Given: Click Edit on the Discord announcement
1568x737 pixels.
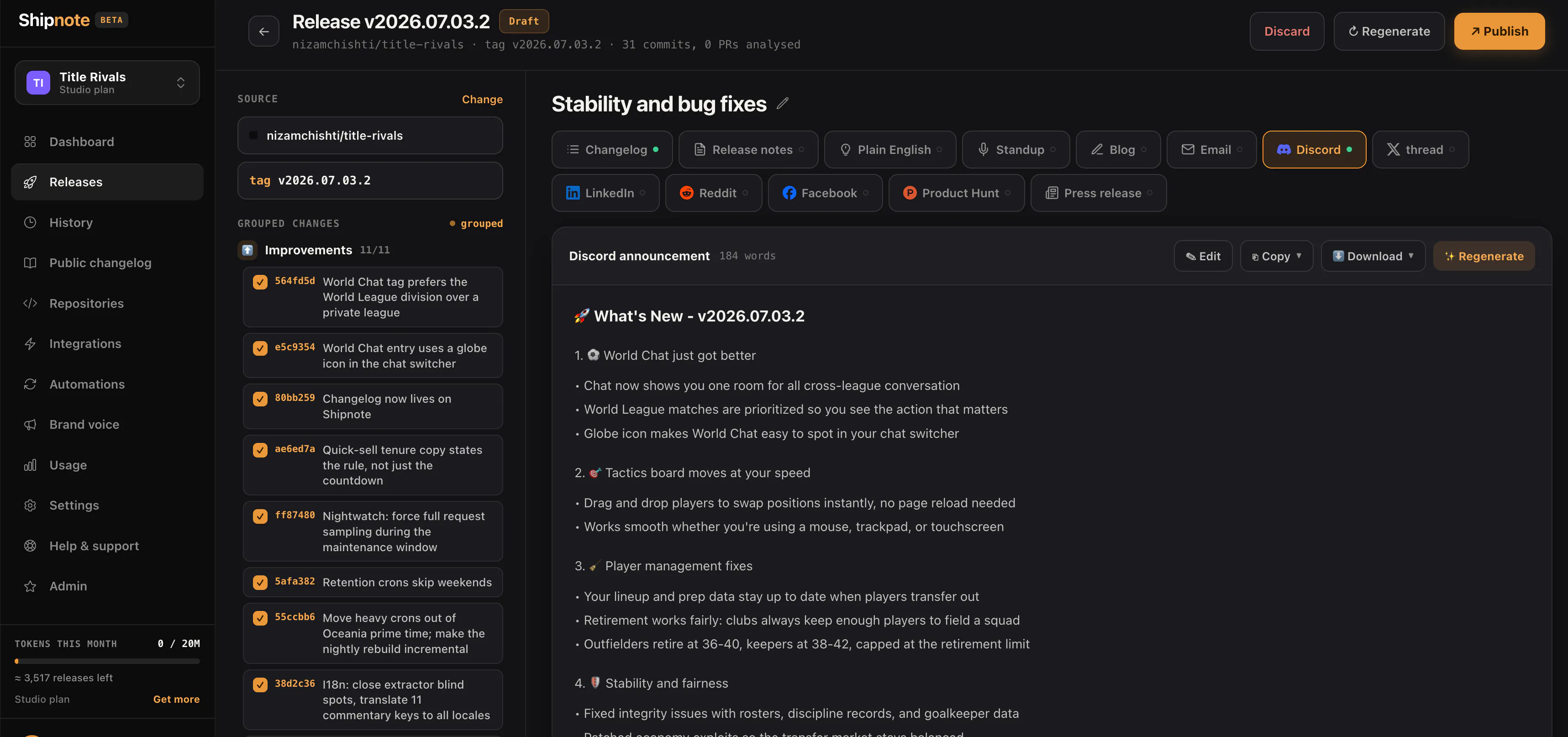Looking at the screenshot, I should [1203, 256].
